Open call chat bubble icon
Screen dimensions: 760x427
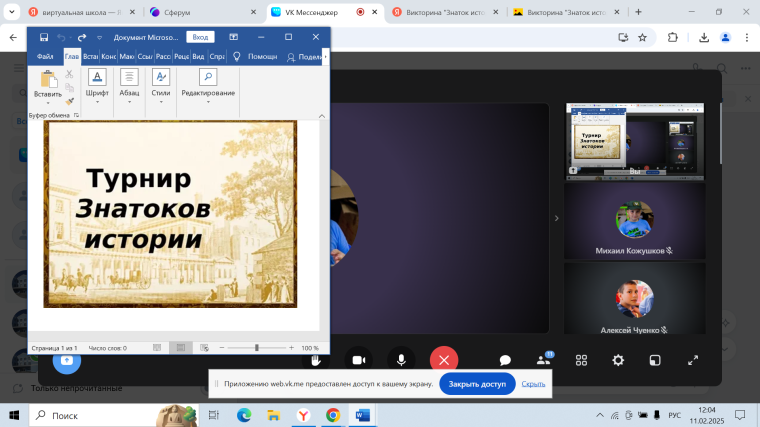505,360
